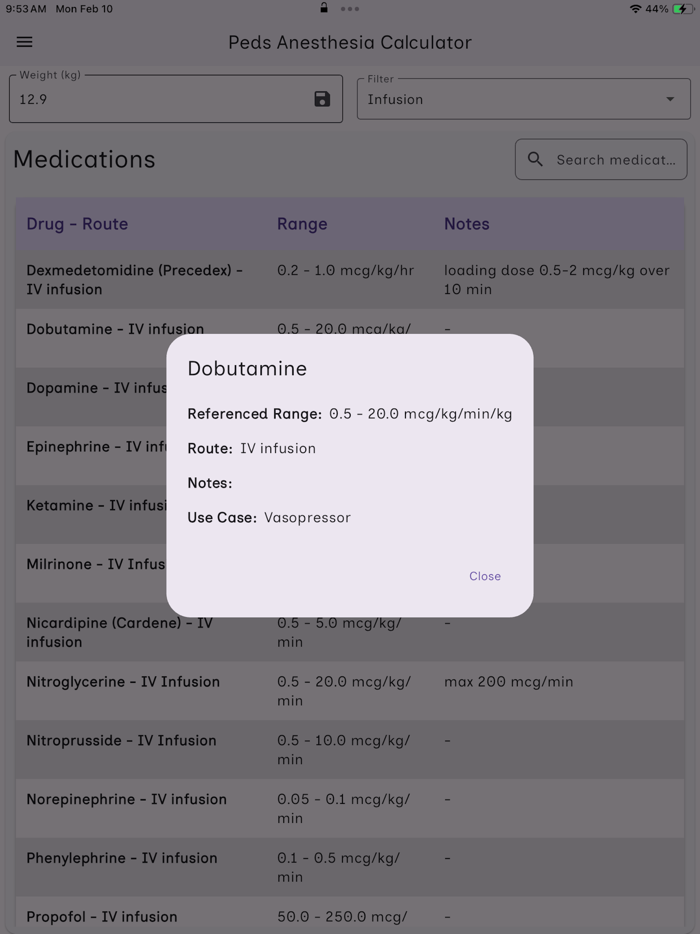Viewport: 700px width, 934px height.
Task: Click the Notes column header
Action: point(466,224)
